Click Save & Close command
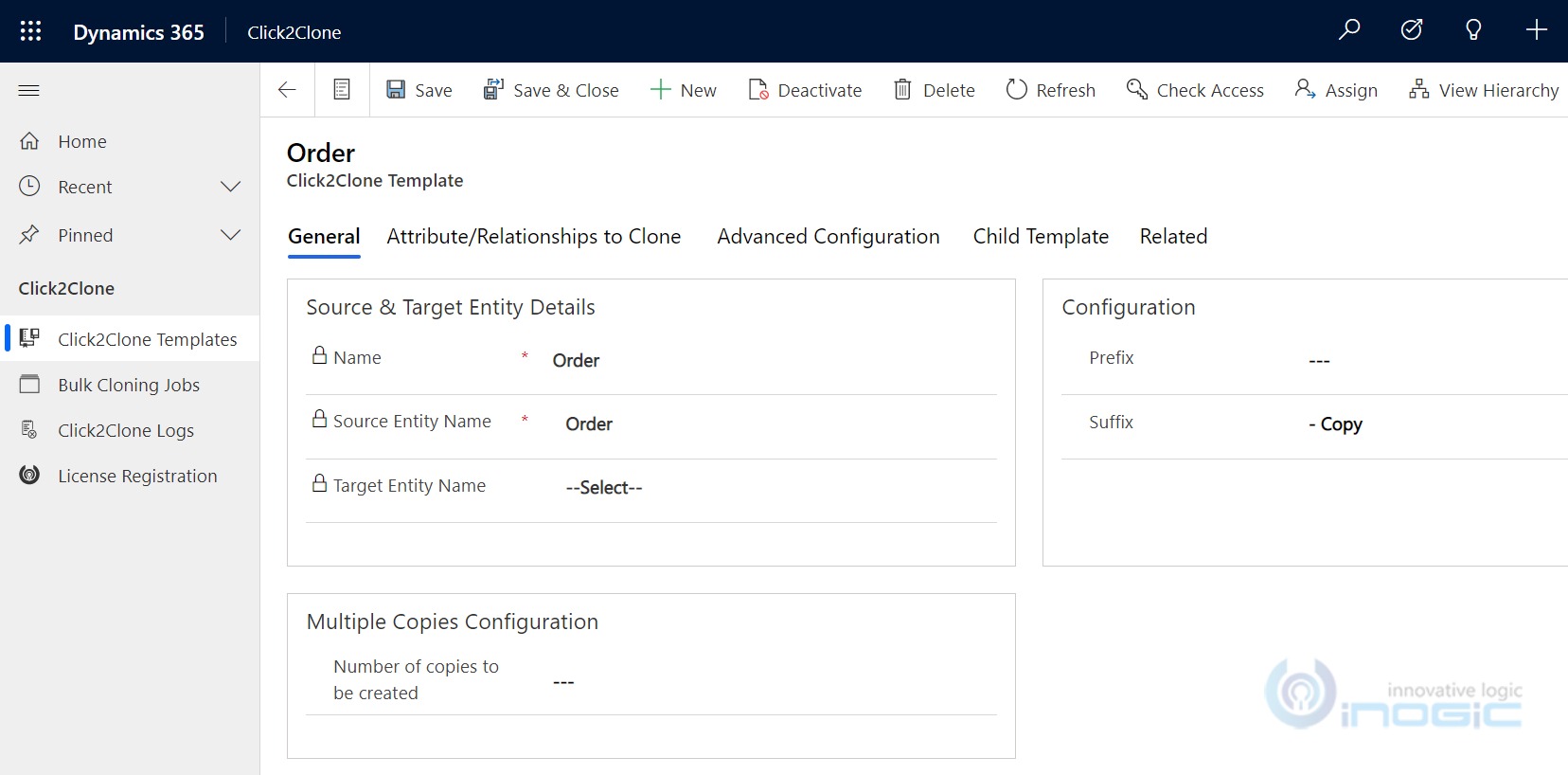 tap(551, 90)
